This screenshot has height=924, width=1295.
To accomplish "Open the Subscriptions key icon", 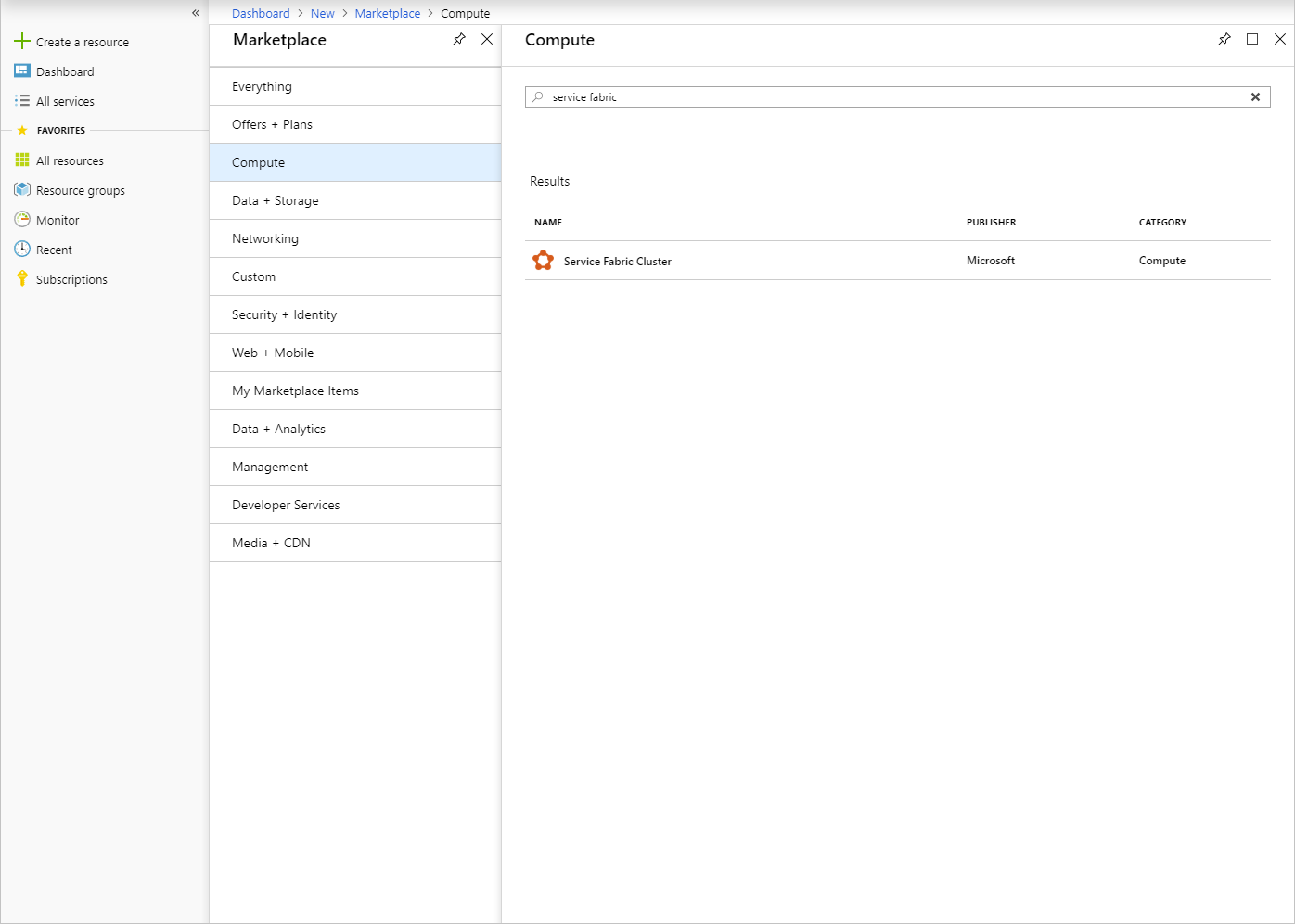I will tap(21, 278).
